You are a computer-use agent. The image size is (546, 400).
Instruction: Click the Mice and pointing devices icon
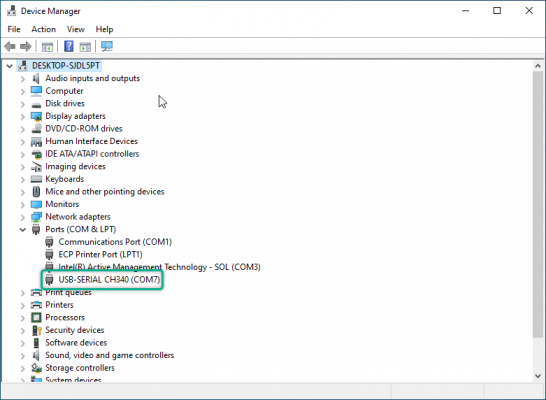pos(36,191)
